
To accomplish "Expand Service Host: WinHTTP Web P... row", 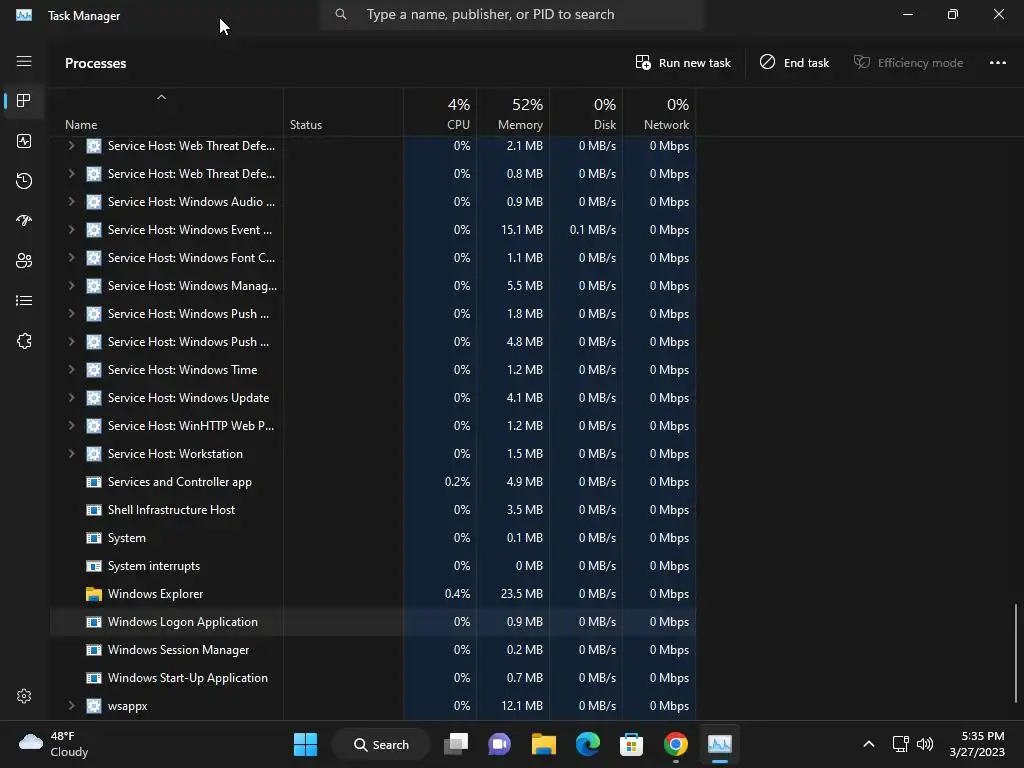I will 71,426.
